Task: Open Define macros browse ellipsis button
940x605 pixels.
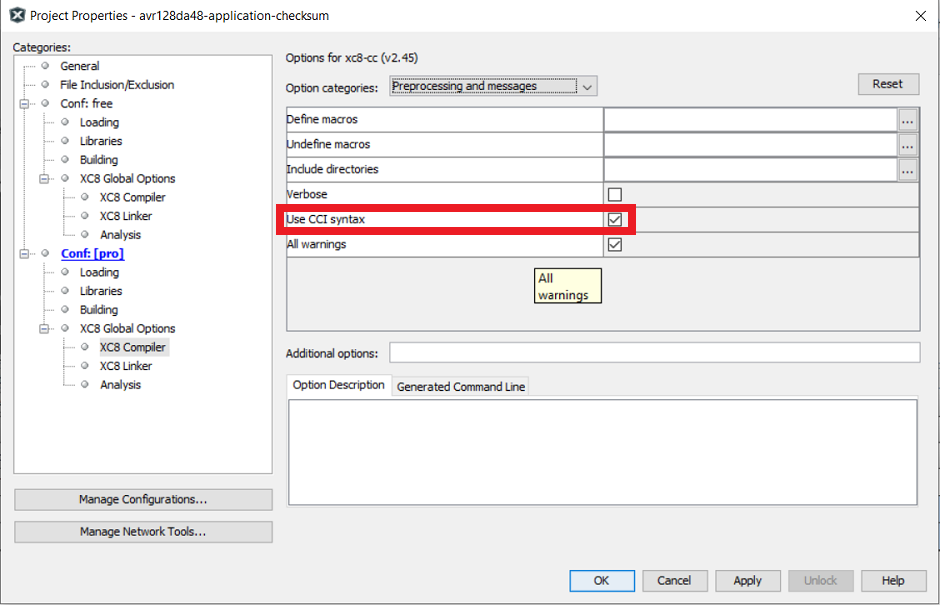Action: [x=908, y=120]
